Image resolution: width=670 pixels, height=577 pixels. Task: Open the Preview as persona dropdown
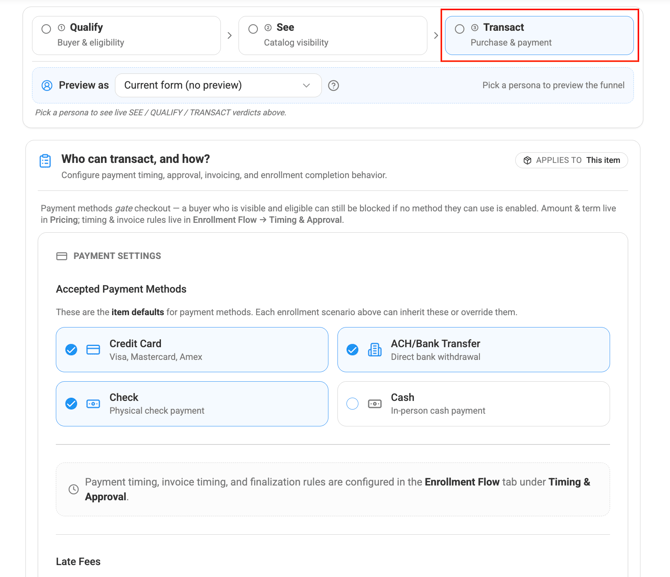[x=218, y=85]
